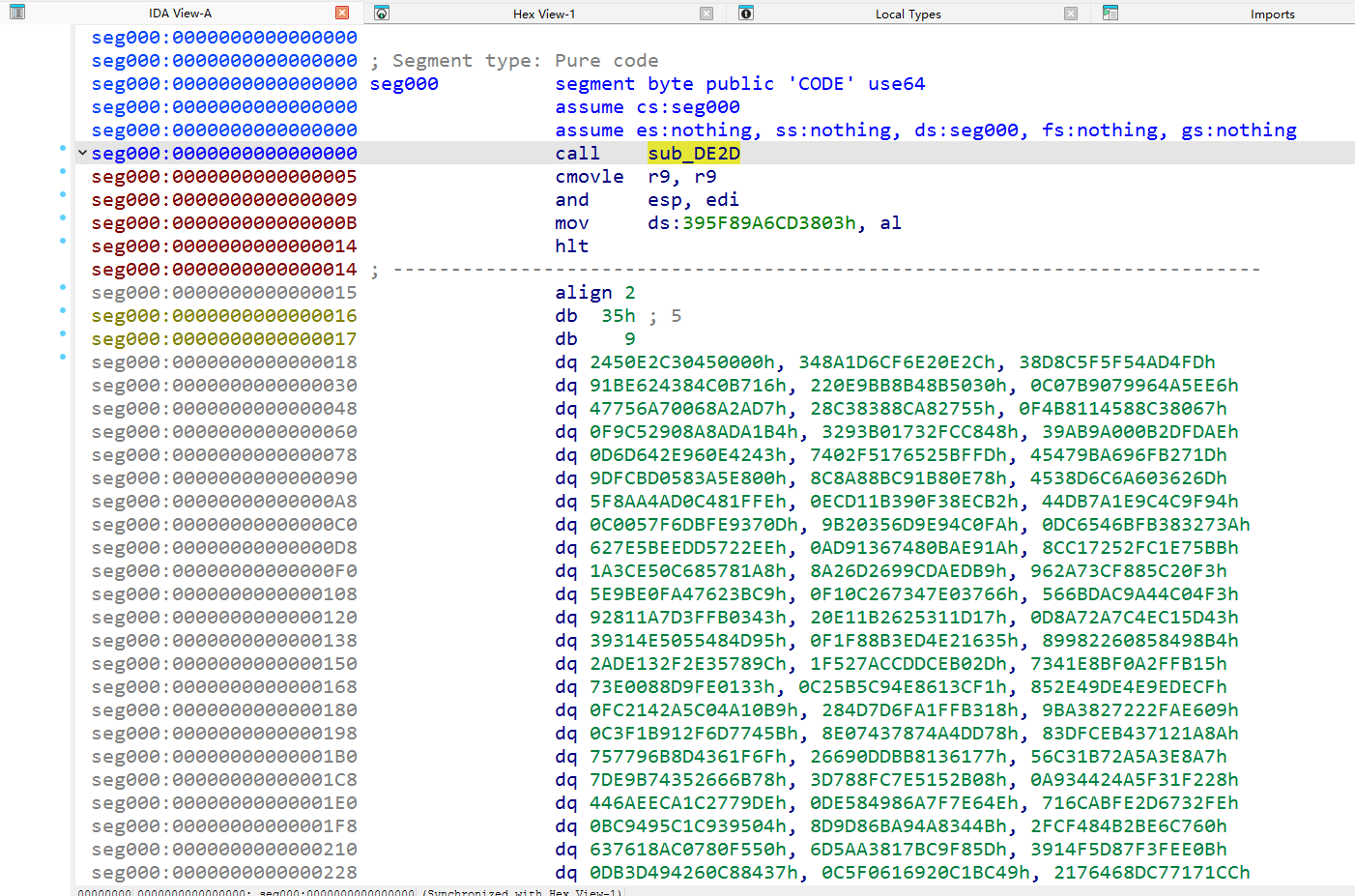Click the value 348A1D6CF6E20E2Ch
The height and width of the screenshot is (896, 1355).
(x=897, y=361)
